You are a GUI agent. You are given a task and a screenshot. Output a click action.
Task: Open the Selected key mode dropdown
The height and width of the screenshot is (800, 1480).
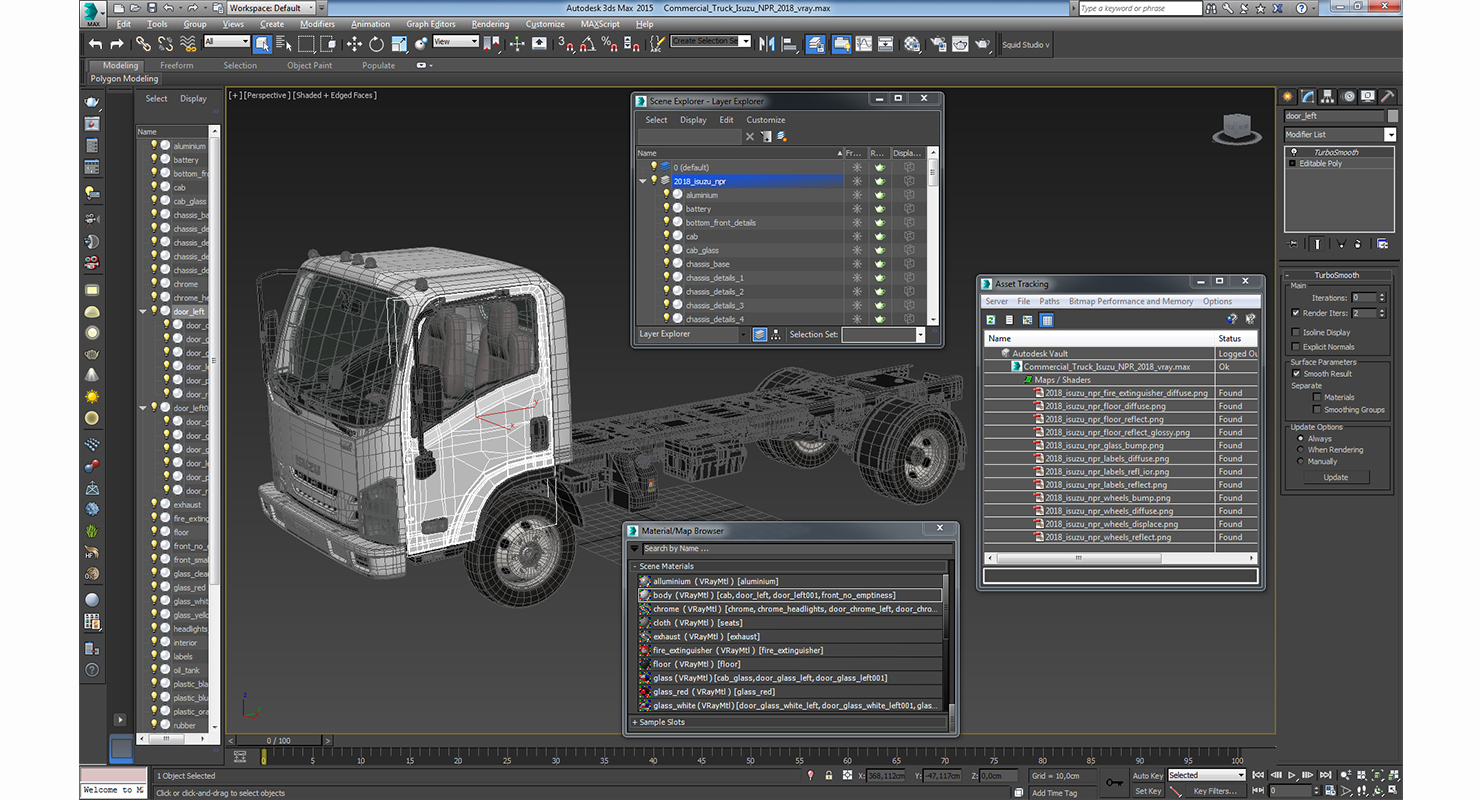click(1206, 775)
